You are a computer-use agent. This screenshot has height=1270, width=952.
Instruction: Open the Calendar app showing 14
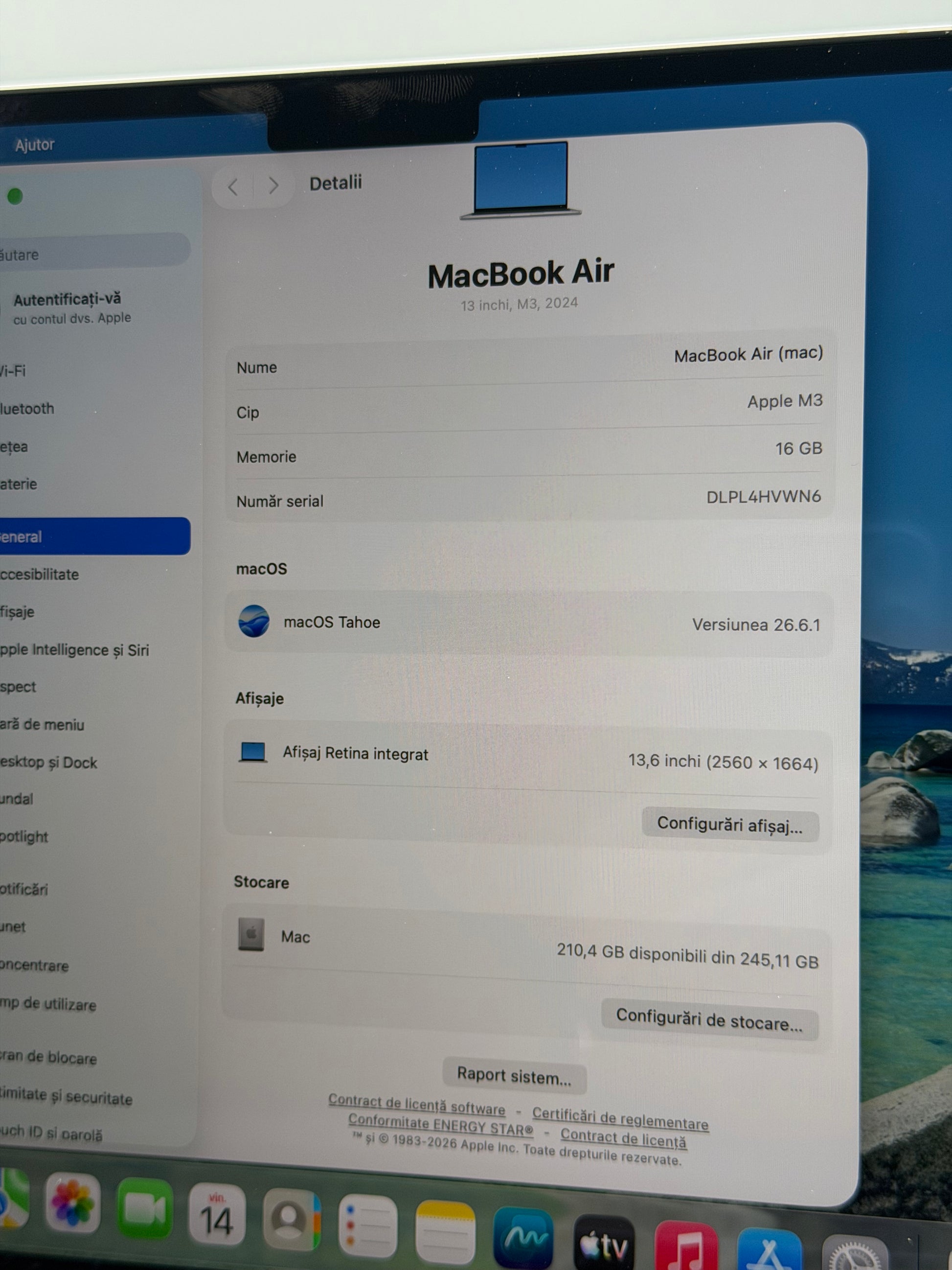click(217, 1215)
